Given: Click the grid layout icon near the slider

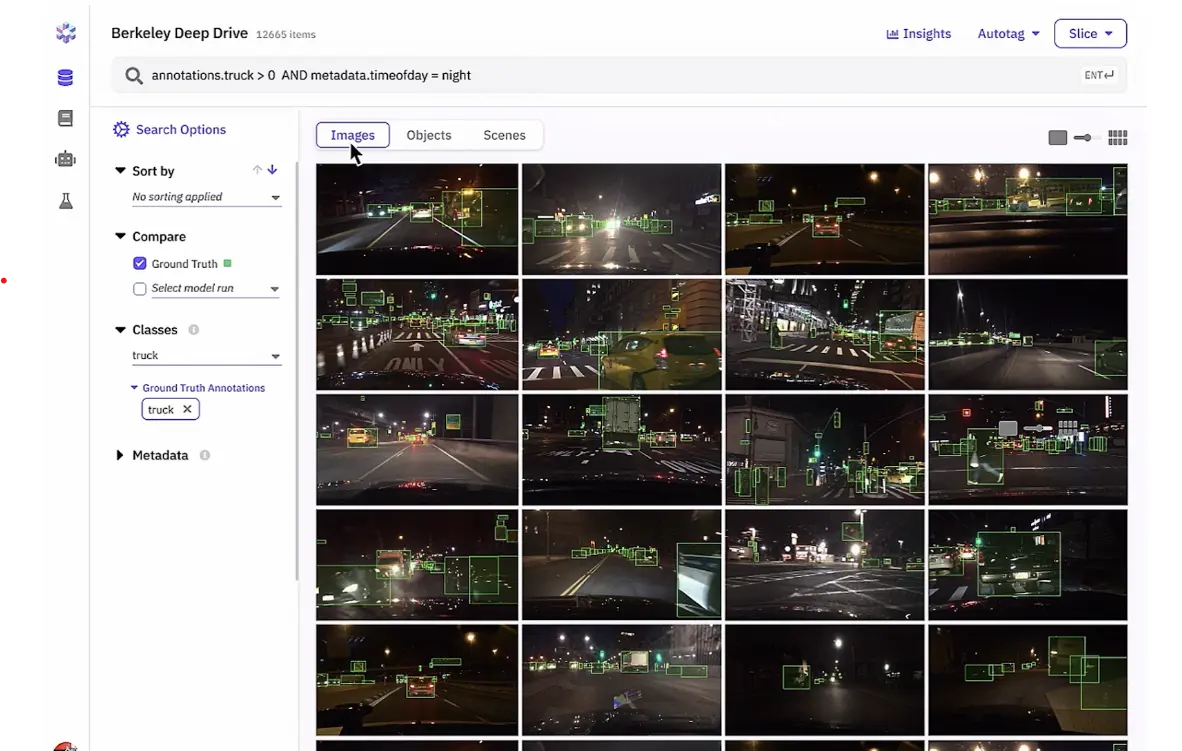Looking at the screenshot, I should pos(1117,137).
